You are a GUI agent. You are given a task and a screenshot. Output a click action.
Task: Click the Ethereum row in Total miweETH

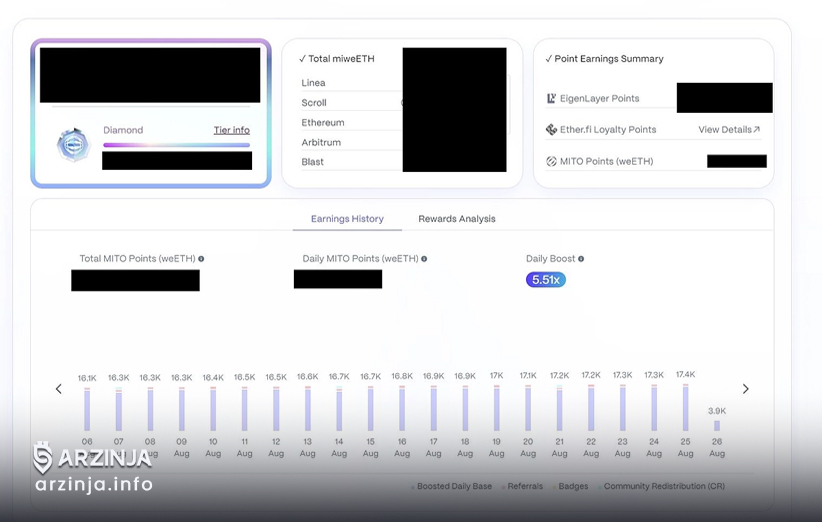(351, 123)
